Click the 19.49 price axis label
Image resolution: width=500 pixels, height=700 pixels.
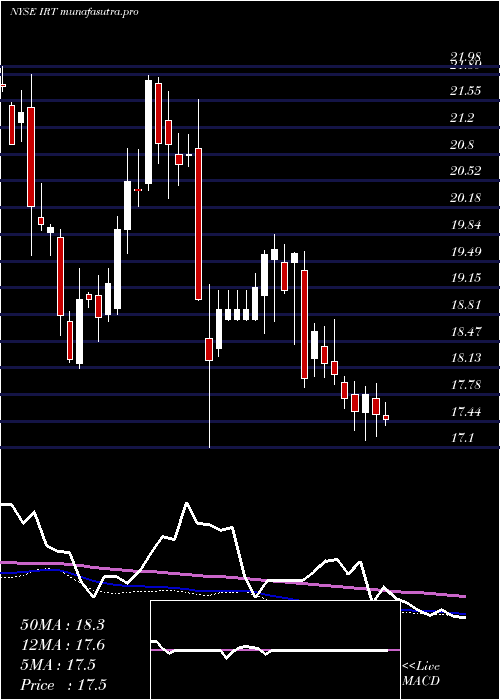click(x=466, y=251)
